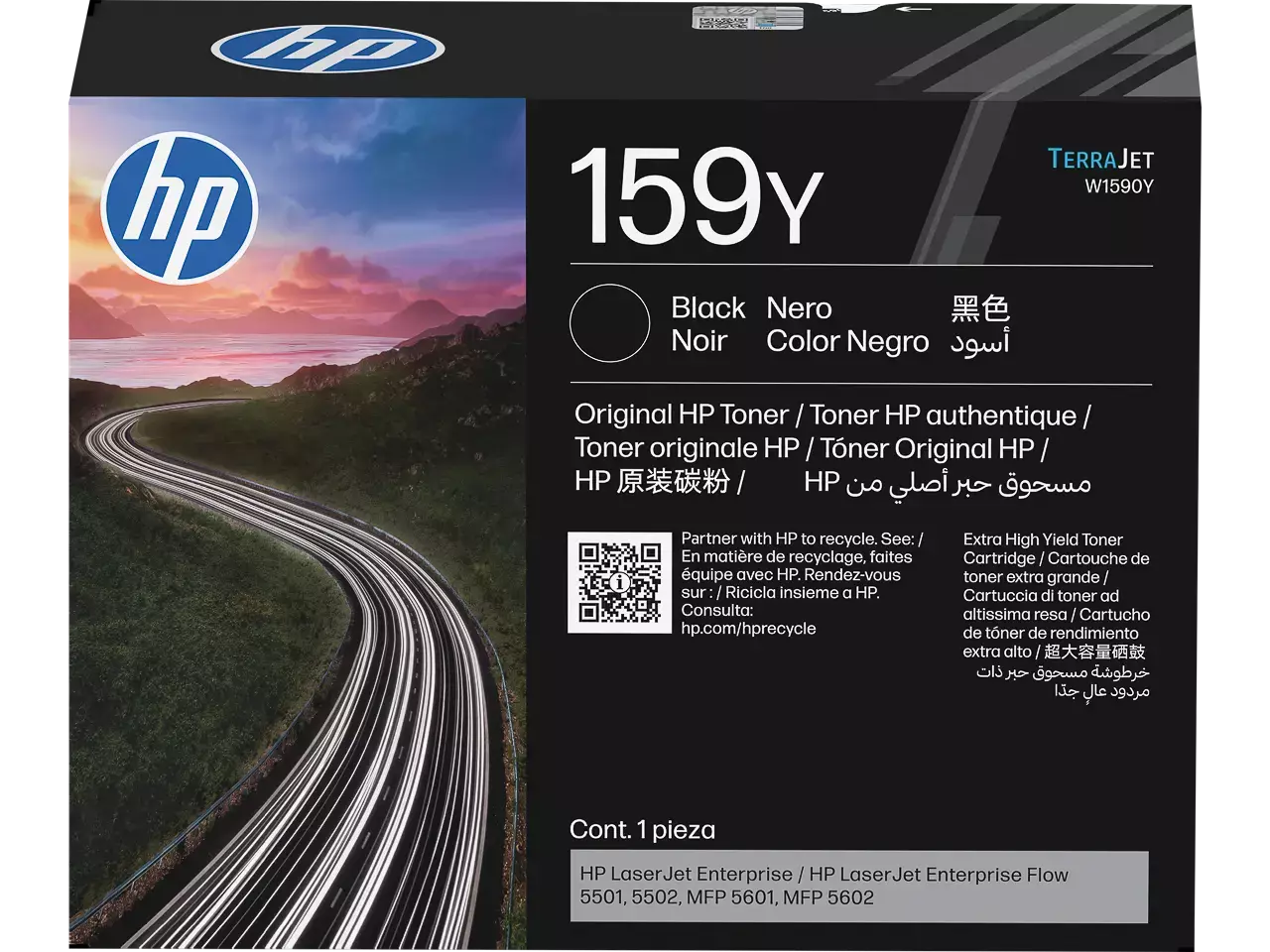Click the 'TerraJet' brand label
This screenshot has height=952, width=1270.
pos(1100,159)
